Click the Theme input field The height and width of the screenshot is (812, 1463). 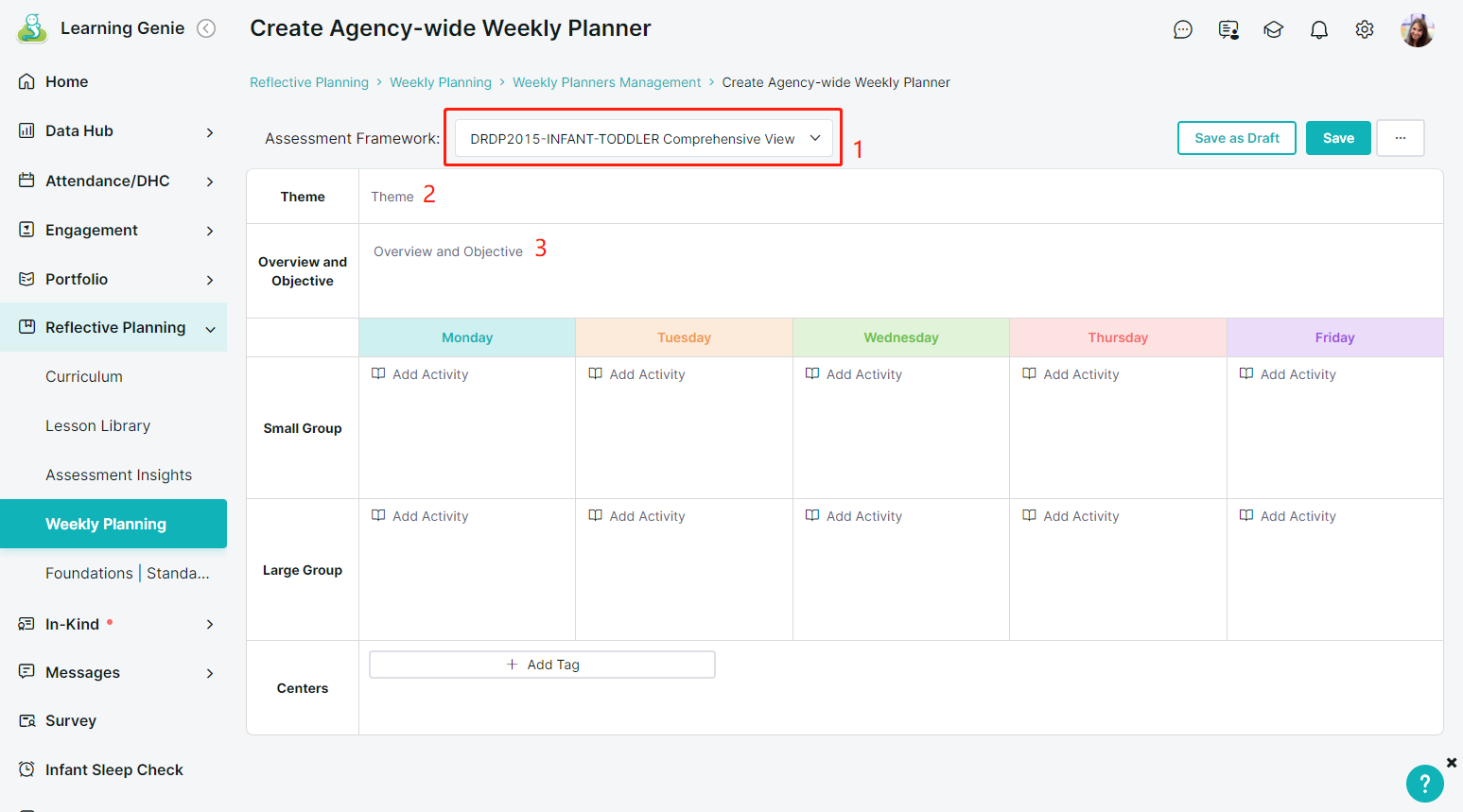pos(901,197)
